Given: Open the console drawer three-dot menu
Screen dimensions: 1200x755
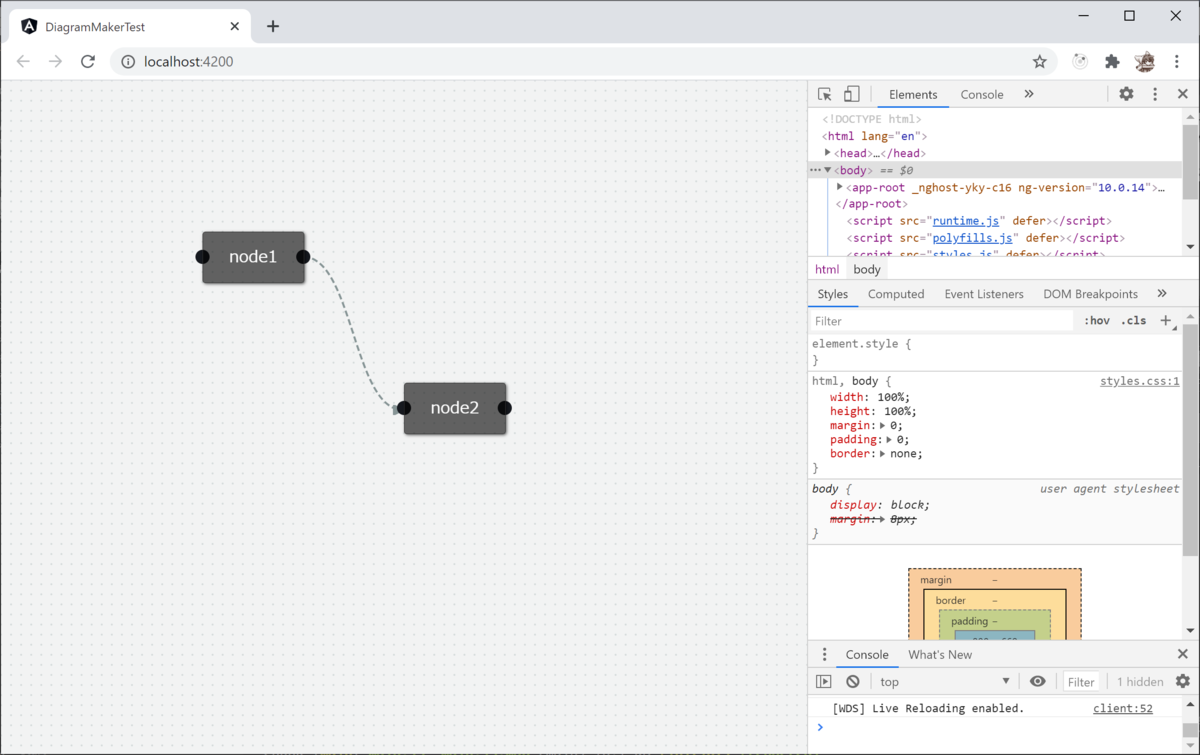Looking at the screenshot, I should (824, 655).
